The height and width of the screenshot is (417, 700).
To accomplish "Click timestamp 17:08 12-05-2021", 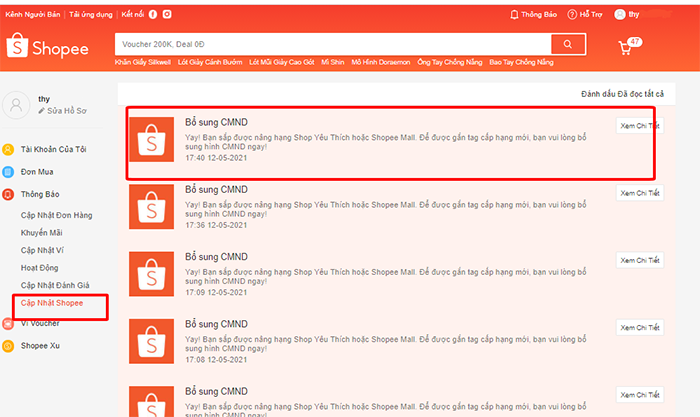I will pos(216,360).
